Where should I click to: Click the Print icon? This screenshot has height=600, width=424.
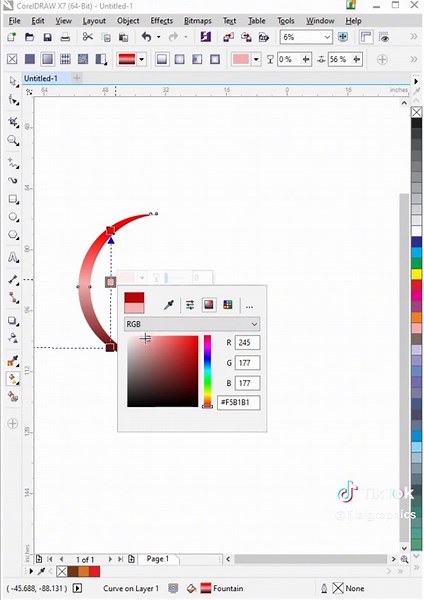65,37
